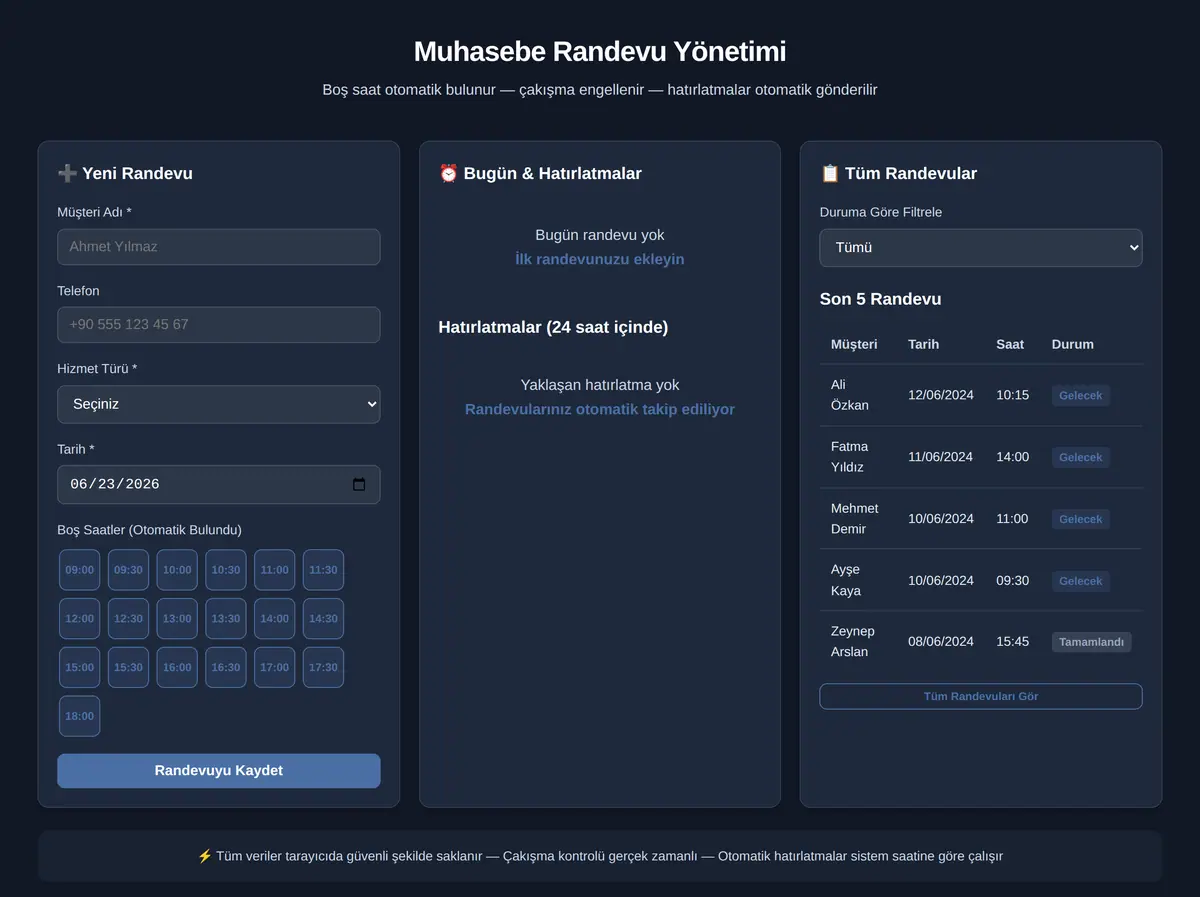Screen dimensions: 1200x897
Task: Select the 12:00 time slot
Action: pos(80,619)
